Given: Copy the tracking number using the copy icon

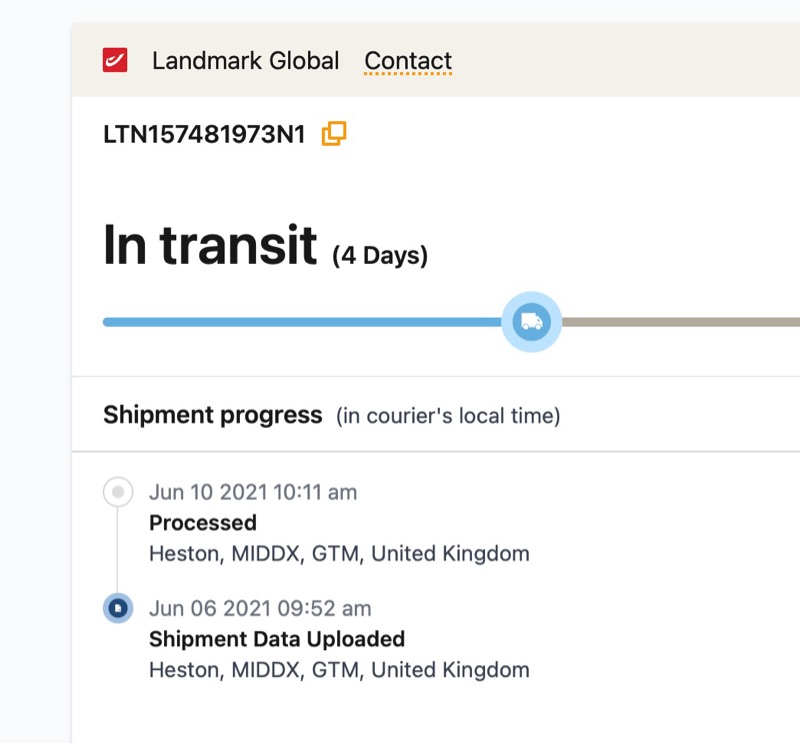Looking at the screenshot, I should point(333,134).
